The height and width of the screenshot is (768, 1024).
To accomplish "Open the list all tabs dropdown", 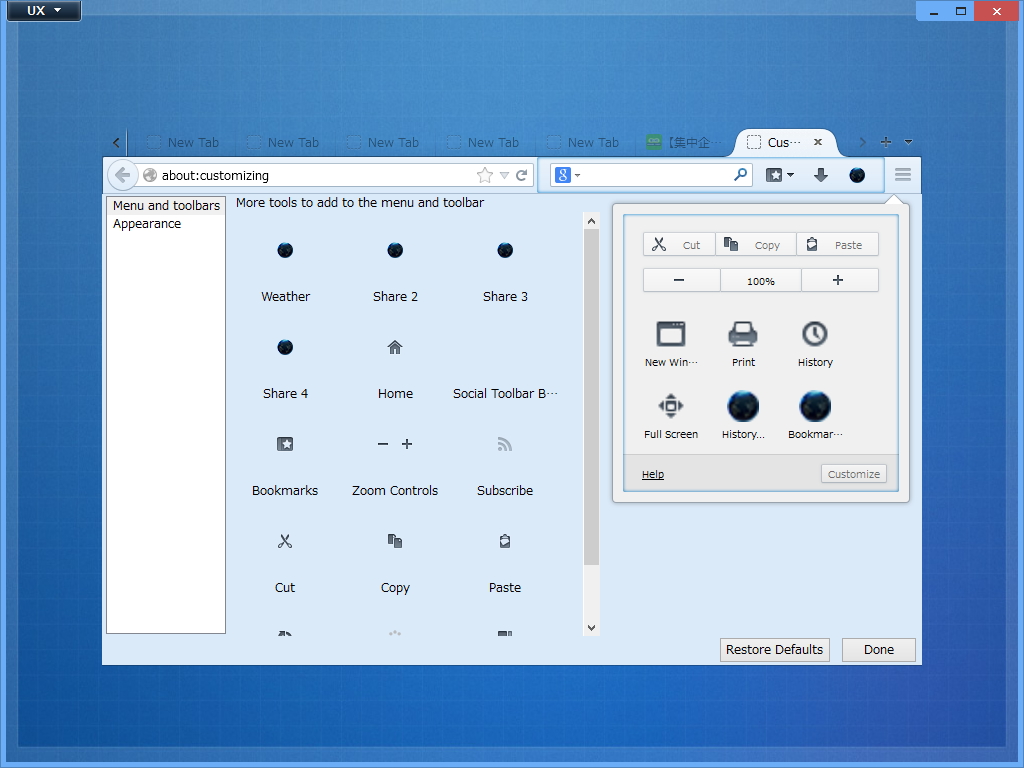I will 908,142.
